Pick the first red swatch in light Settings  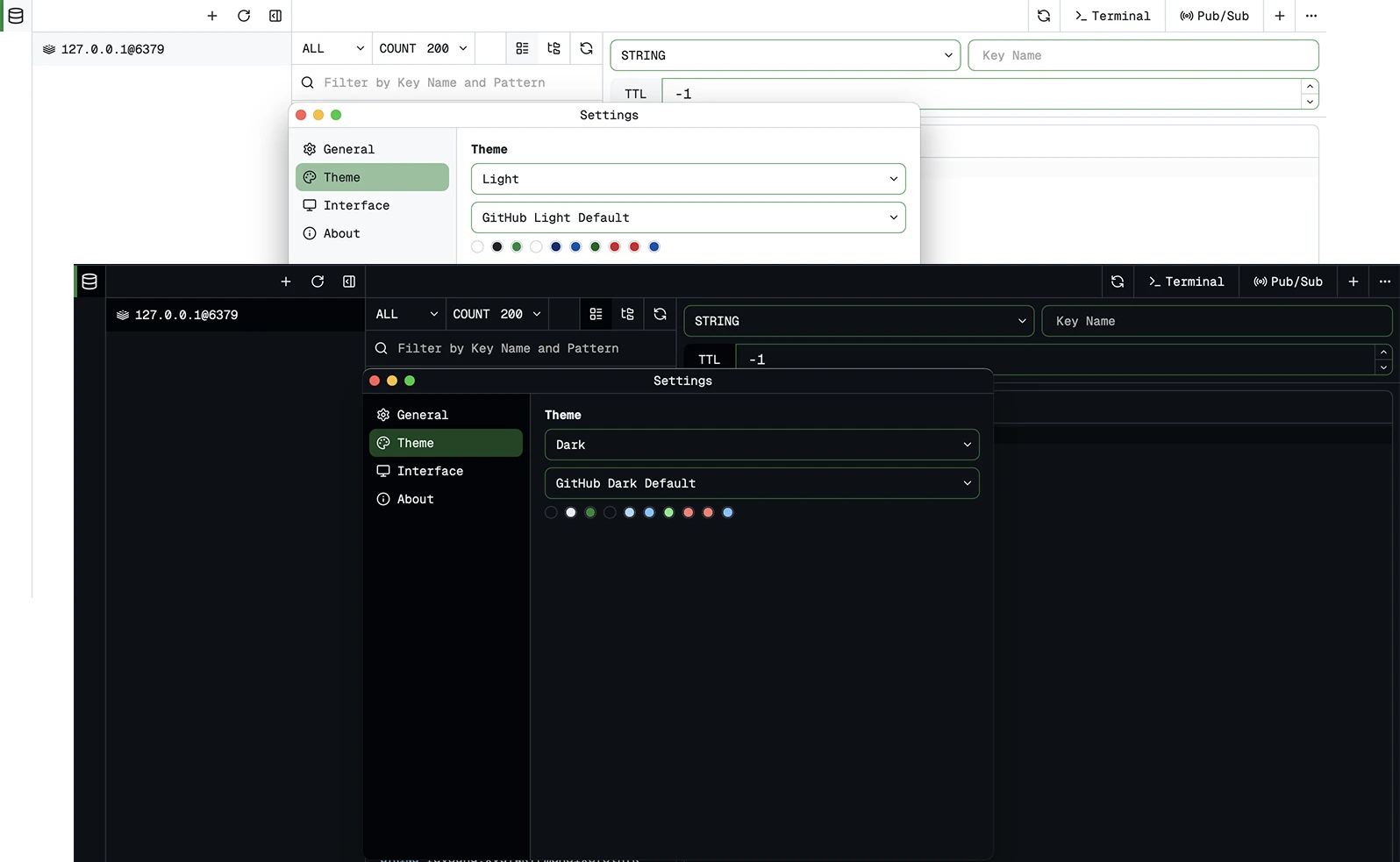point(615,246)
